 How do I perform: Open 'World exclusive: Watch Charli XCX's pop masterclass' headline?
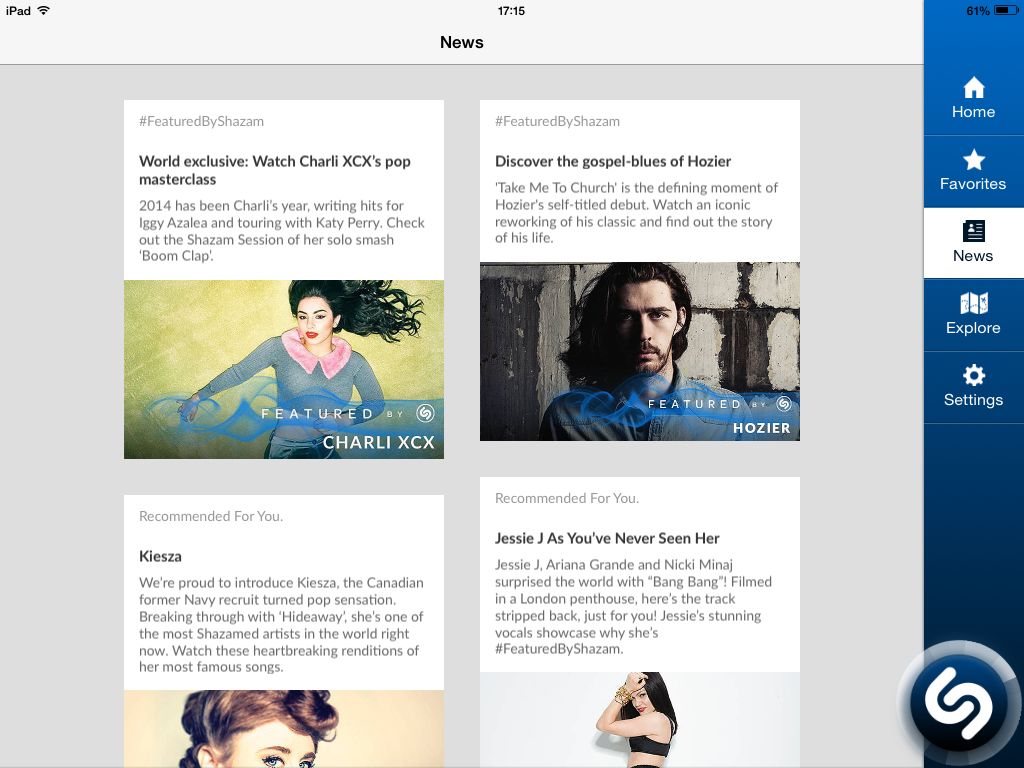[x=275, y=170]
